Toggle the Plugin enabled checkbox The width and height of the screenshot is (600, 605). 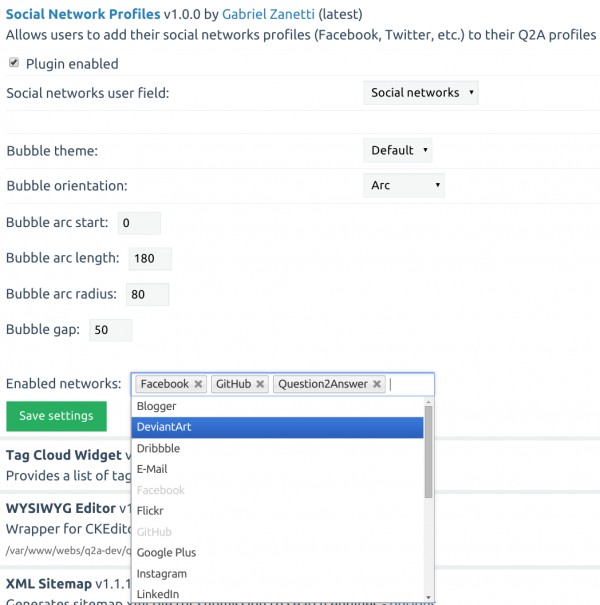coord(14,63)
